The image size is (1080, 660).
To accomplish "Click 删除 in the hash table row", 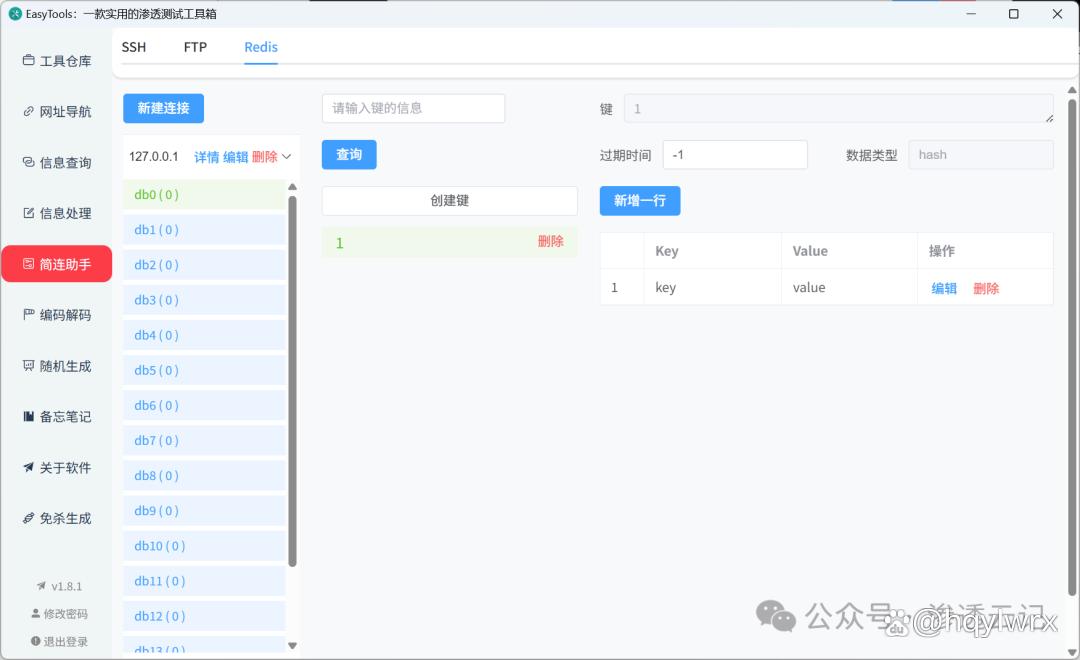I will 986,288.
